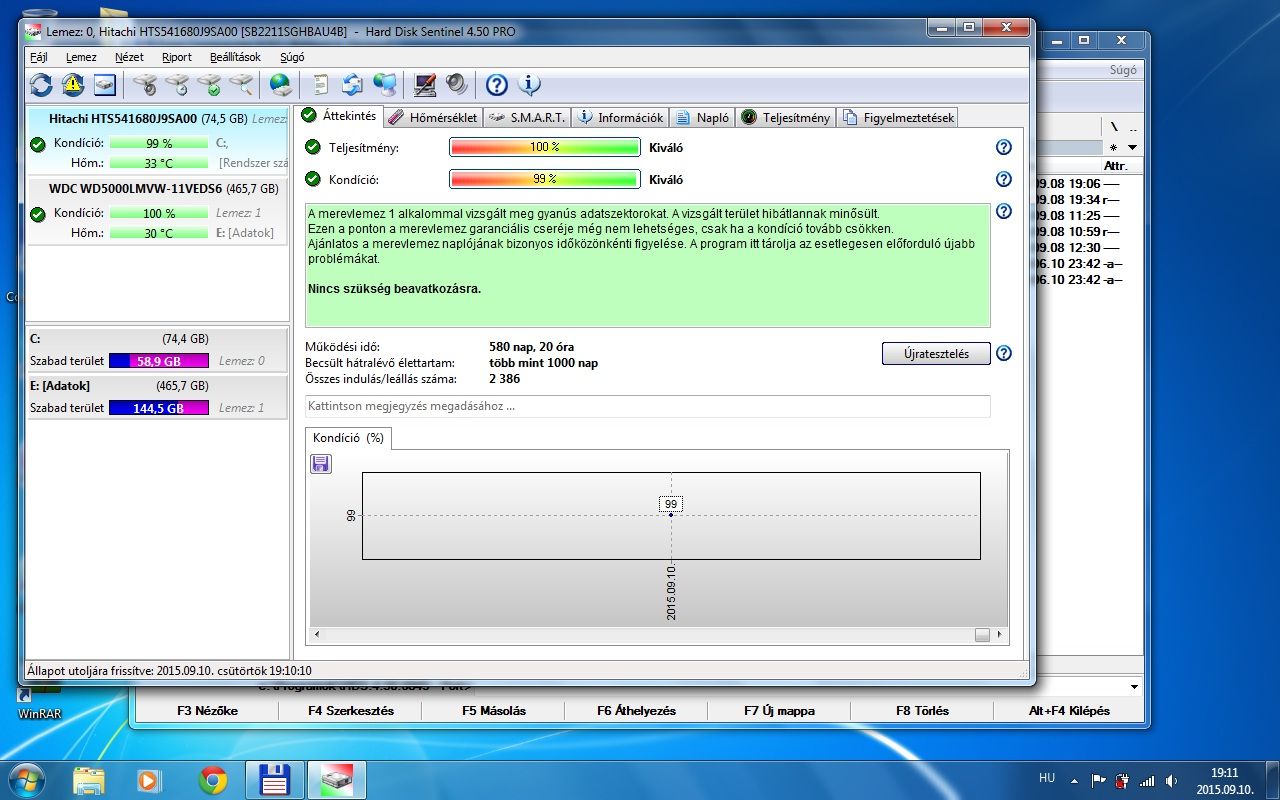
Task: Click the disk icon with green checkmark
Action: 209,85
